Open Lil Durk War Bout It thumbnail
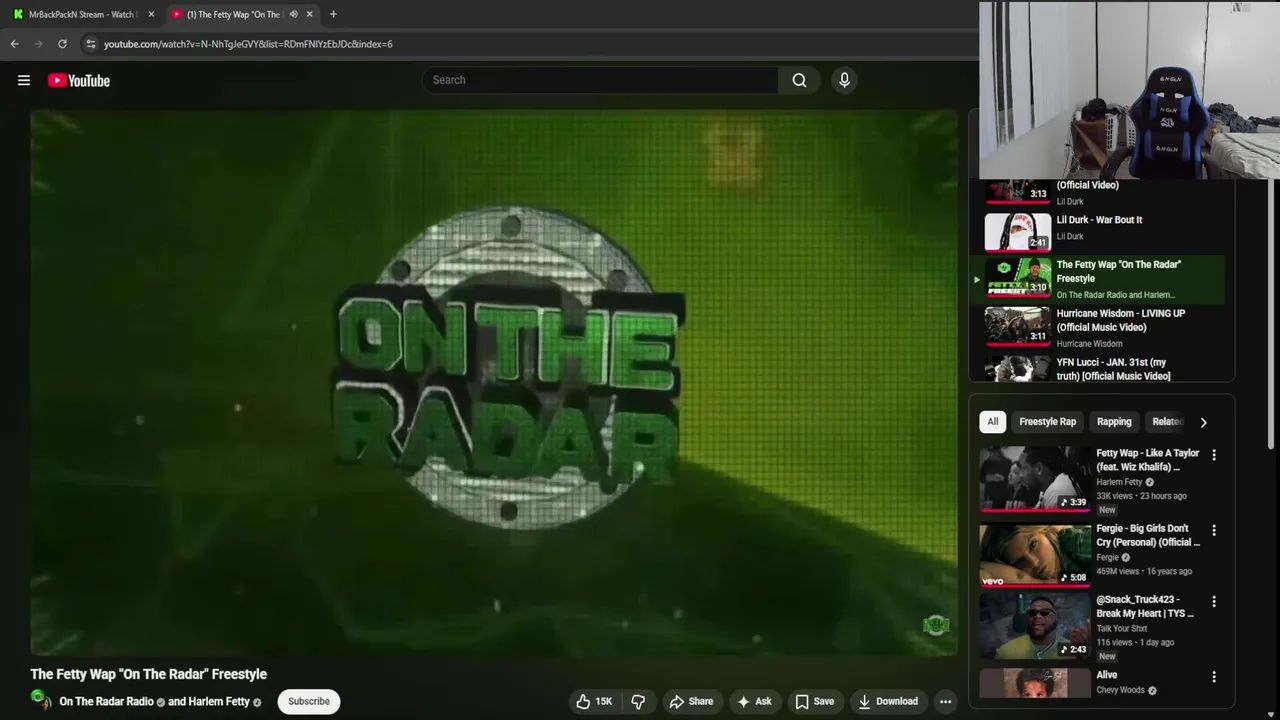 click(1018, 232)
